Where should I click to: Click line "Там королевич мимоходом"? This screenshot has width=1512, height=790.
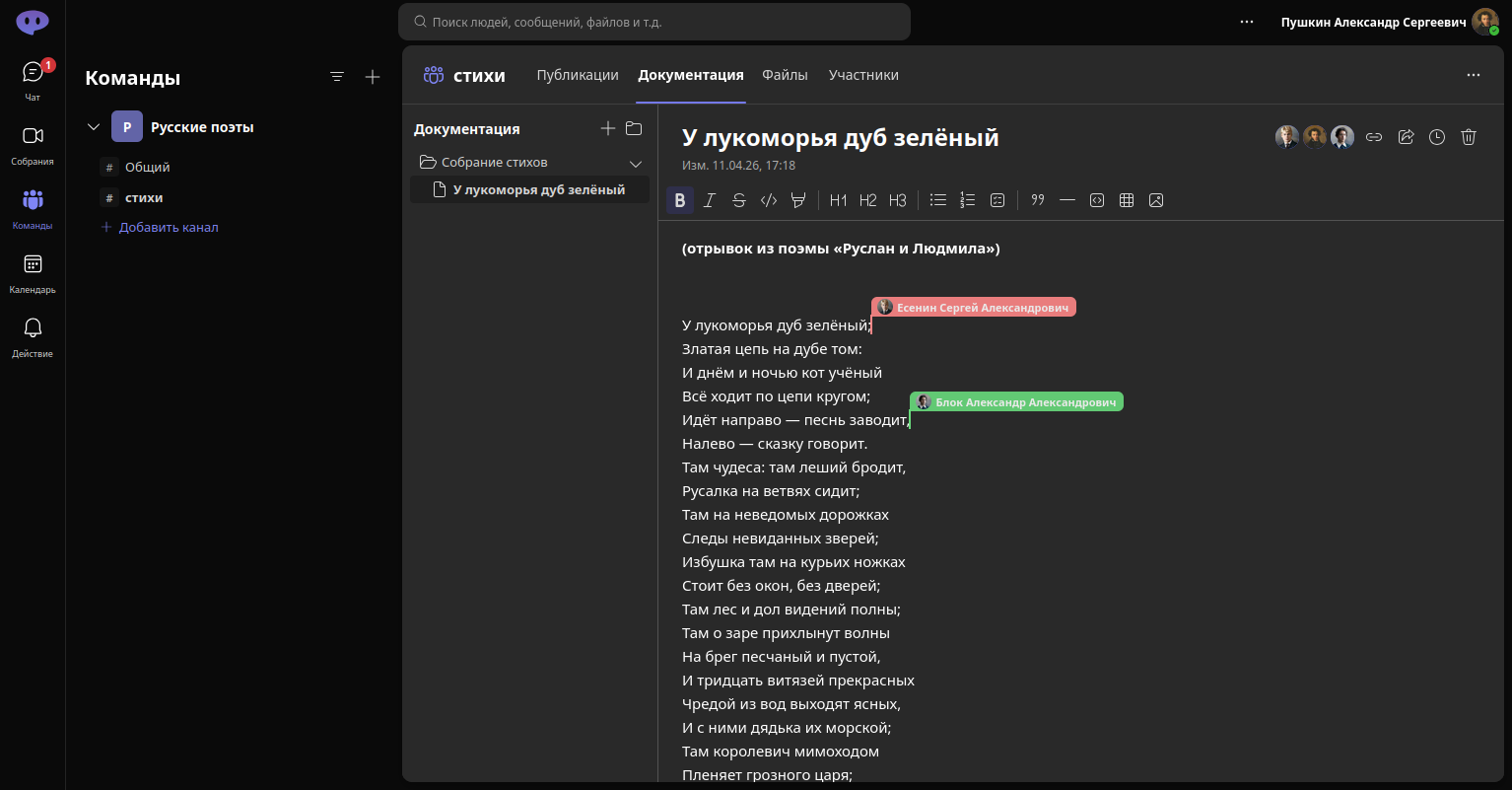(x=781, y=752)
